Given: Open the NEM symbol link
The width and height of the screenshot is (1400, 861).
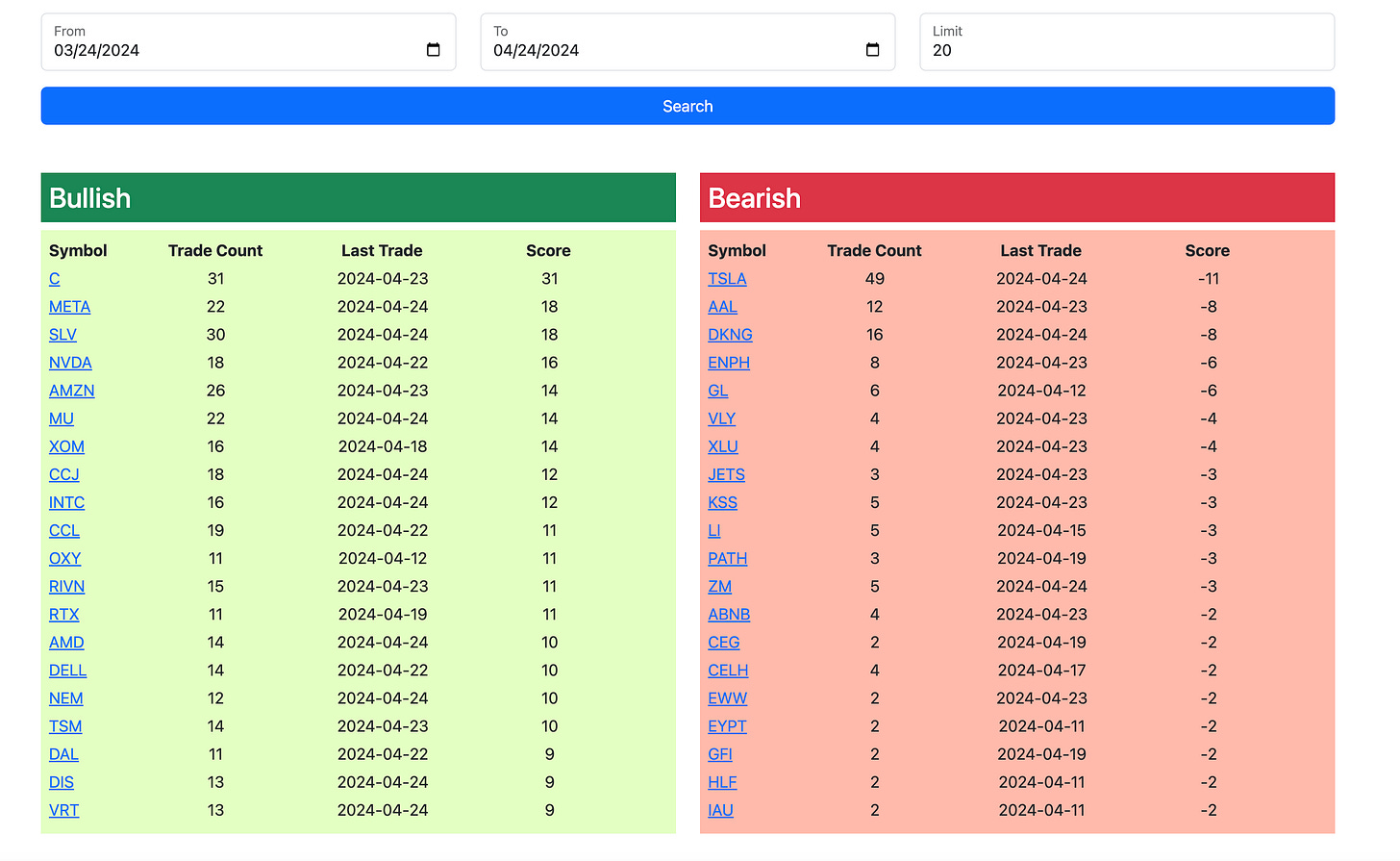Looking at the screenshot, I should (66, 697).
